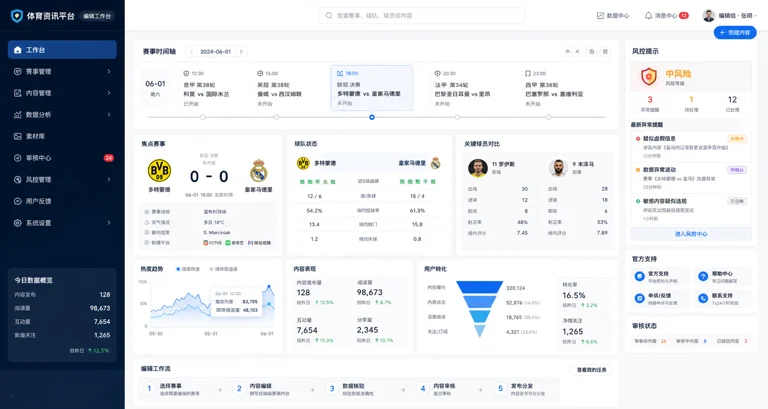The image size is (768, 409).
Task: Click the top funnel segment 内容曝光
Action: [480, 287]
